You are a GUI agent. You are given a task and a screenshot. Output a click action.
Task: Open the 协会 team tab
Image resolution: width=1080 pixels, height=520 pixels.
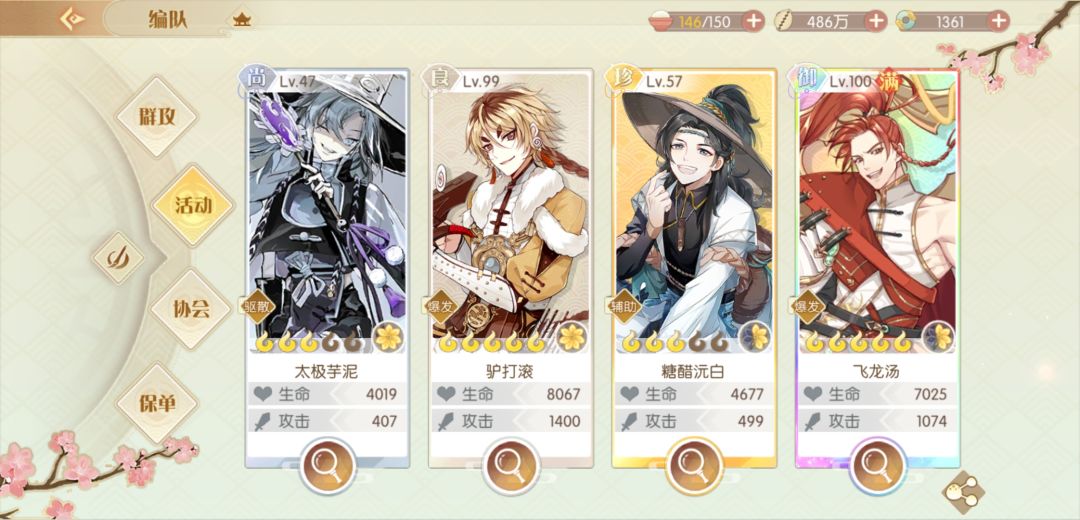click(x=191, y=309)
